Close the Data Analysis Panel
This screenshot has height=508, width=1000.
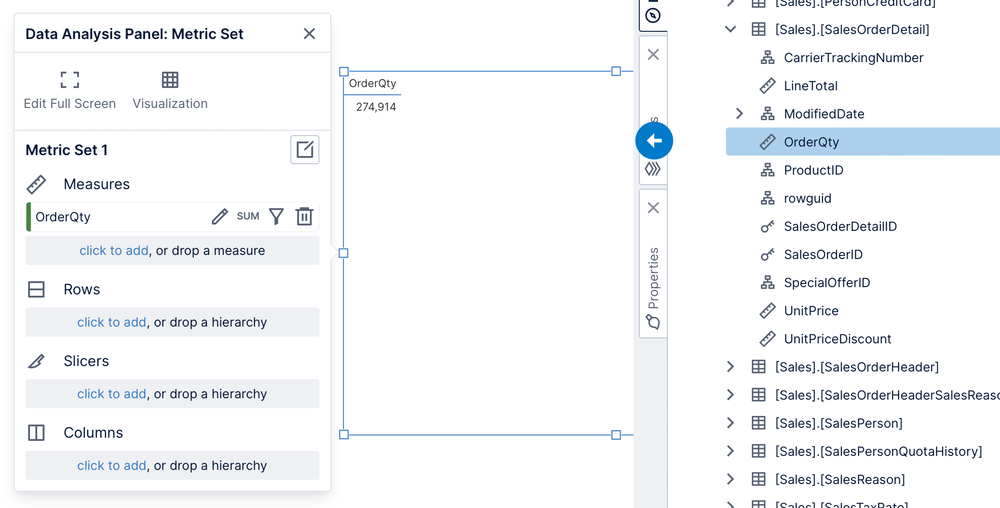[x=309, y=34]
